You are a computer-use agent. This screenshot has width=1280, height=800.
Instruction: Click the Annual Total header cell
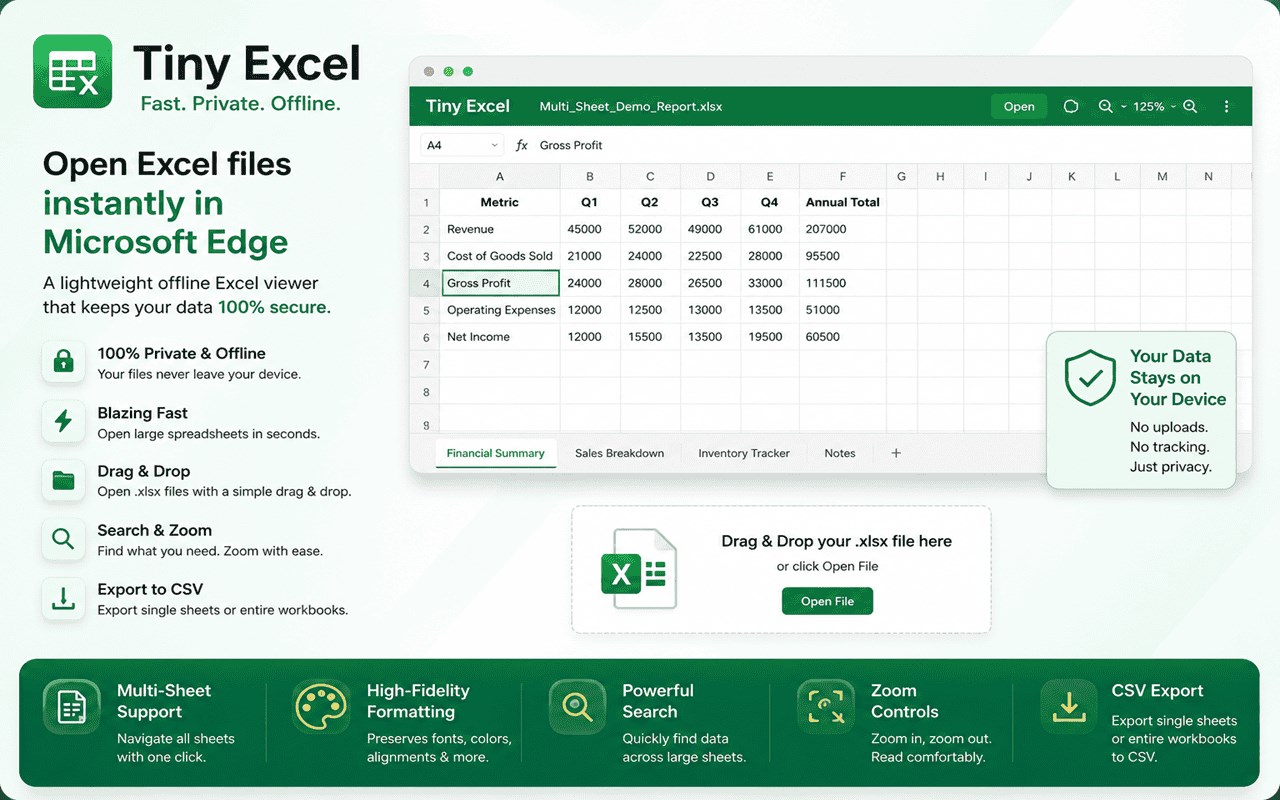843,202
